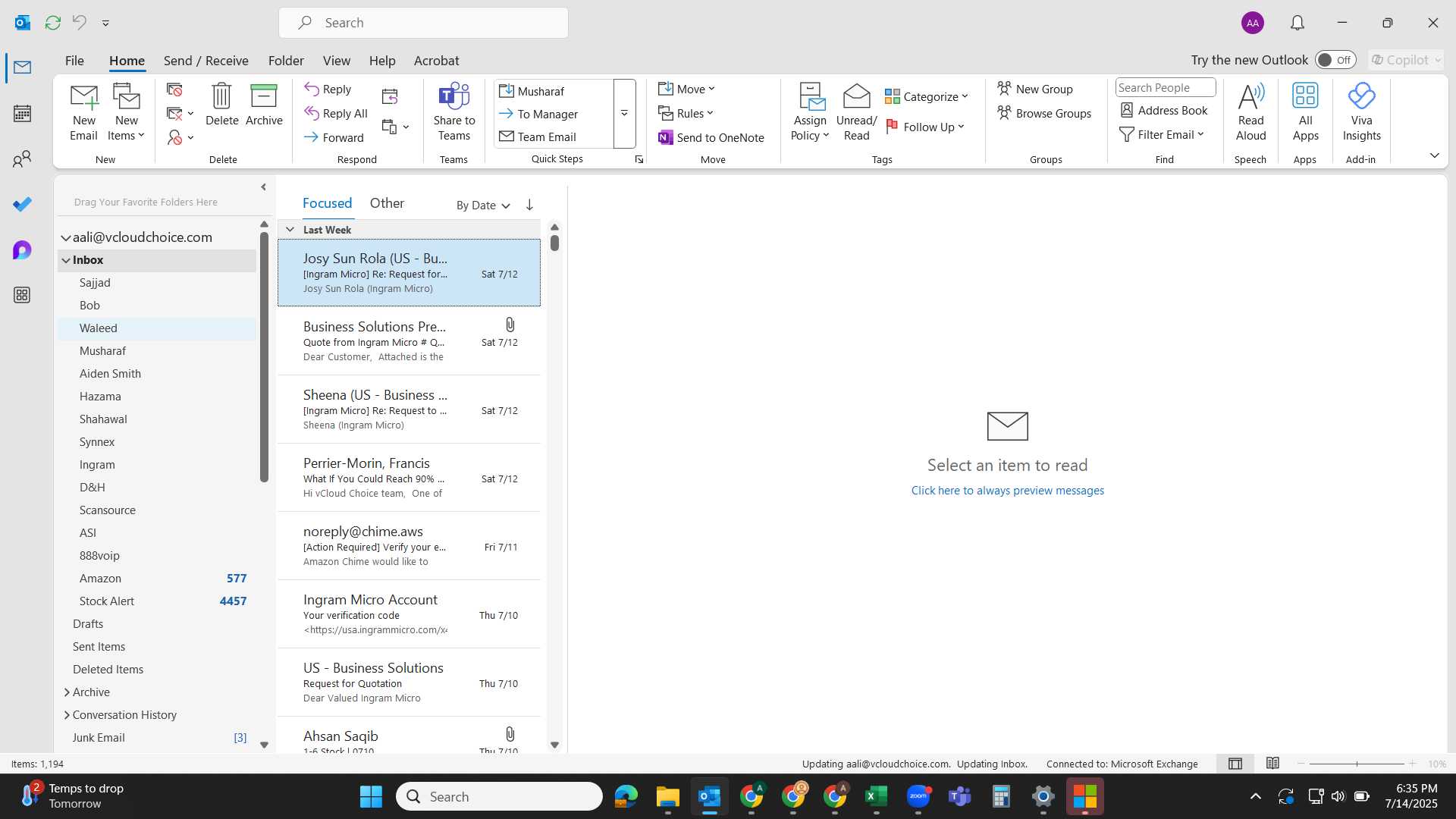Screen dimensions: 1456x819
Task: Click the AA account avatar
Action: 1253,23
